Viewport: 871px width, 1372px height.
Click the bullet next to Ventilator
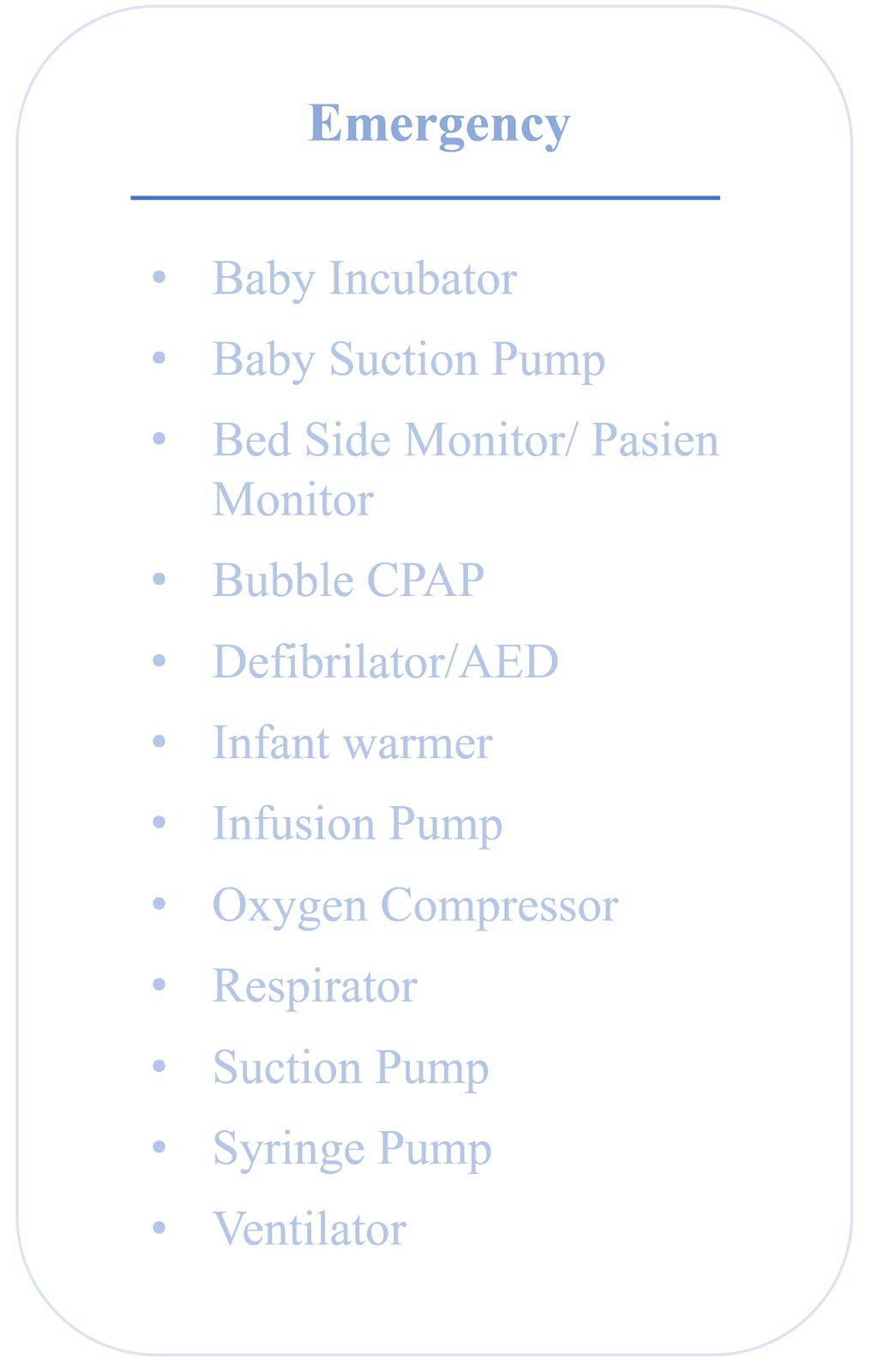(x=159, y=1227)
